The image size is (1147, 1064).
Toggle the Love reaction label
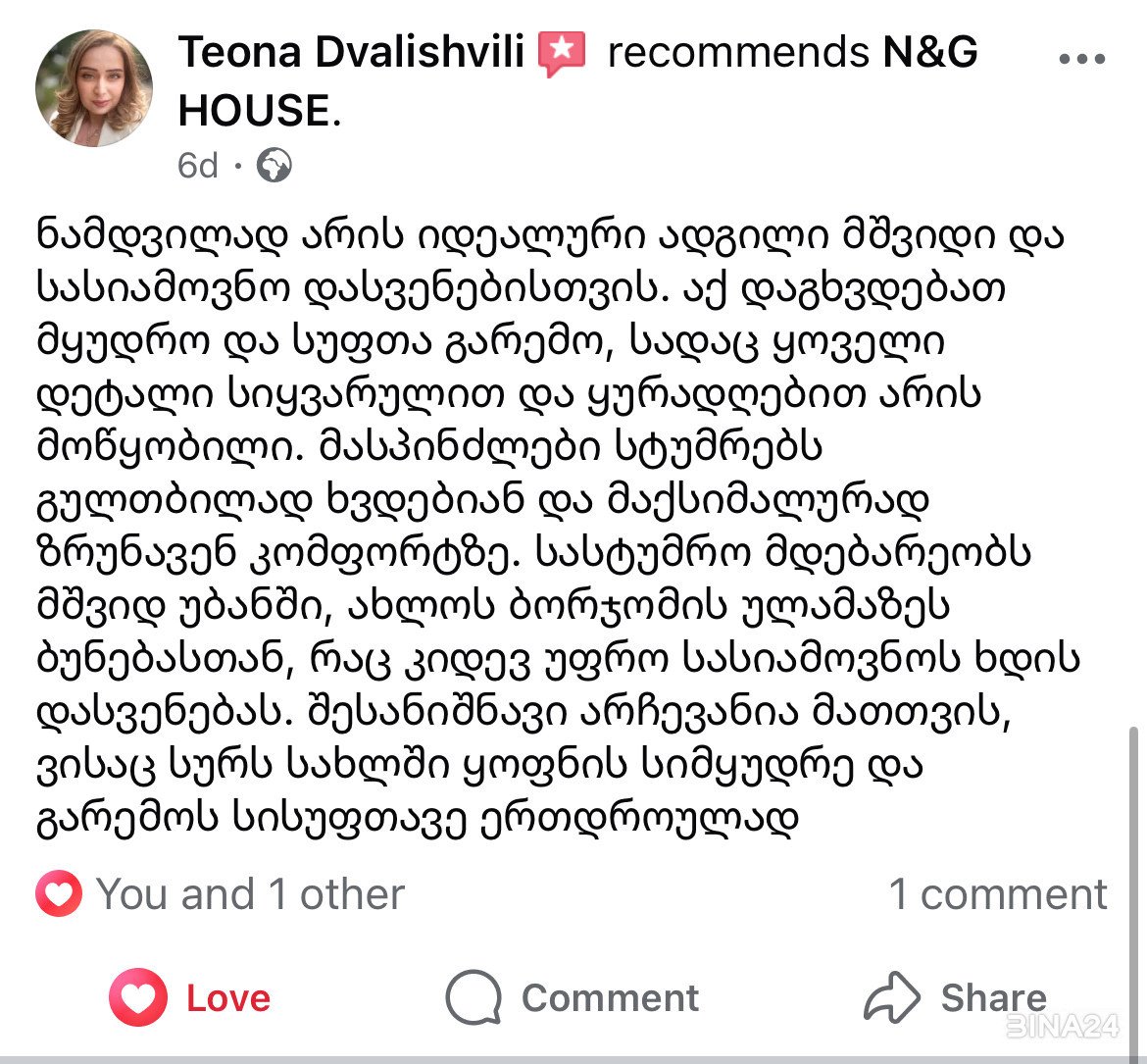[x=228, y=998]
